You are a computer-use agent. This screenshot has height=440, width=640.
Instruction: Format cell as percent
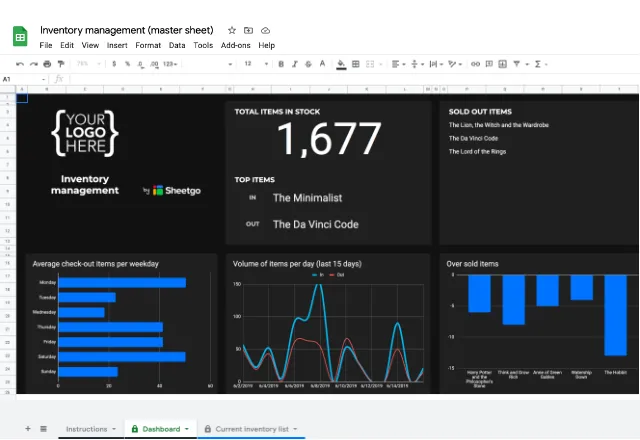tap(127, 64)
